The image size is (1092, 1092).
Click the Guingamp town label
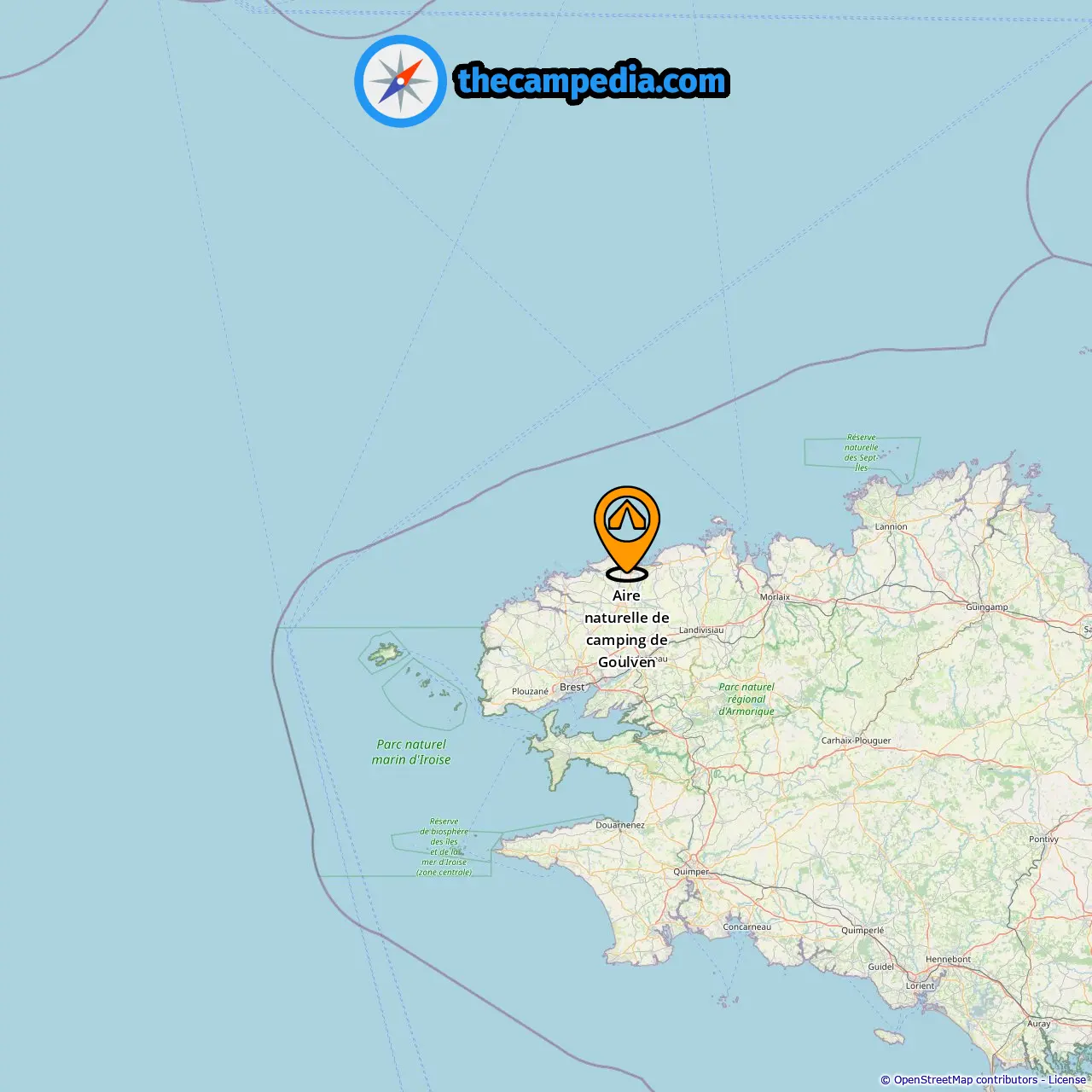point(987,607)
